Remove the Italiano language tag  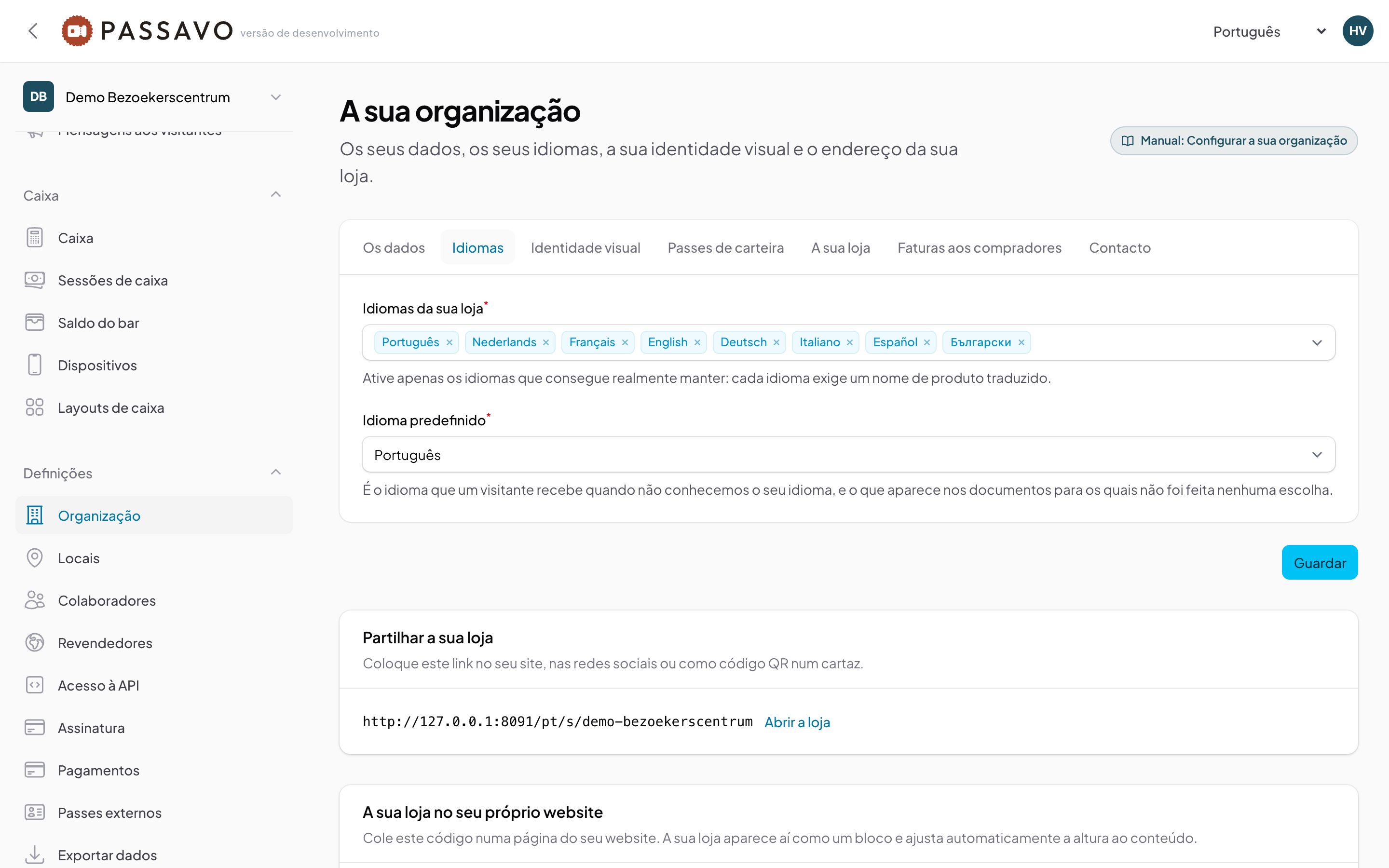(850, 343)
